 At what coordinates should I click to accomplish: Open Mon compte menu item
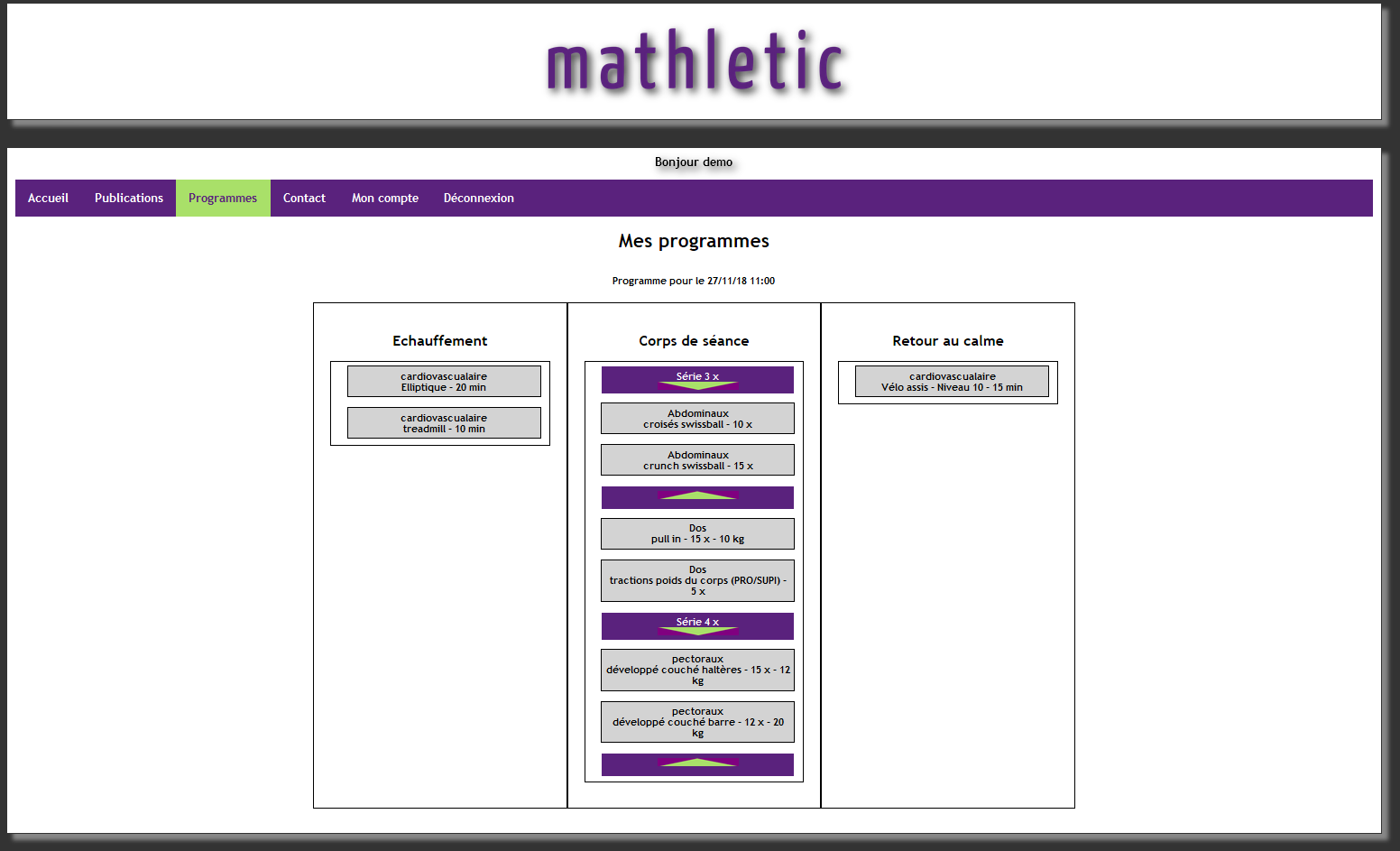tap(385, 198)
